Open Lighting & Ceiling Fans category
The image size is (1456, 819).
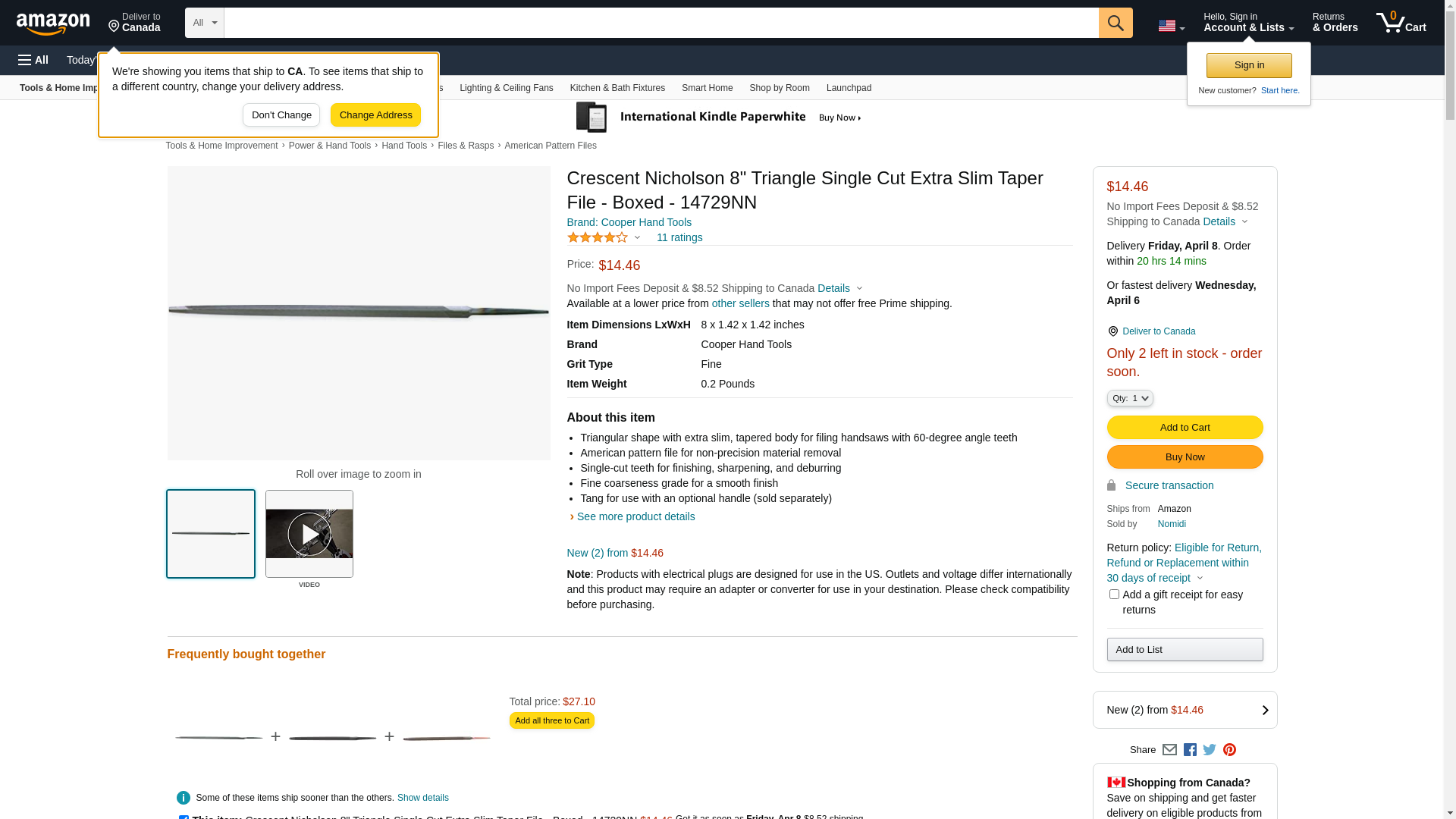[506, 88]
